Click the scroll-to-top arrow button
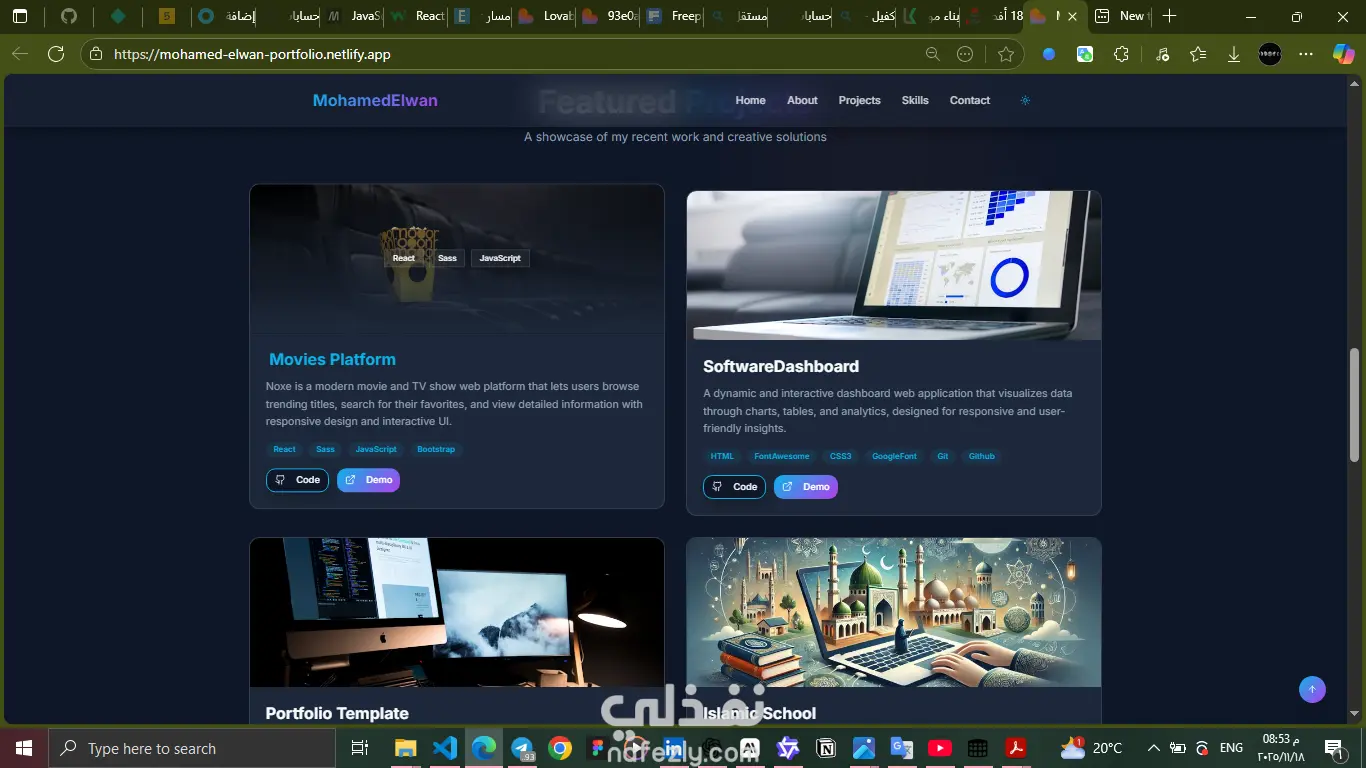The height and width of the screenshot is (768, 1366). [1312, 689]
